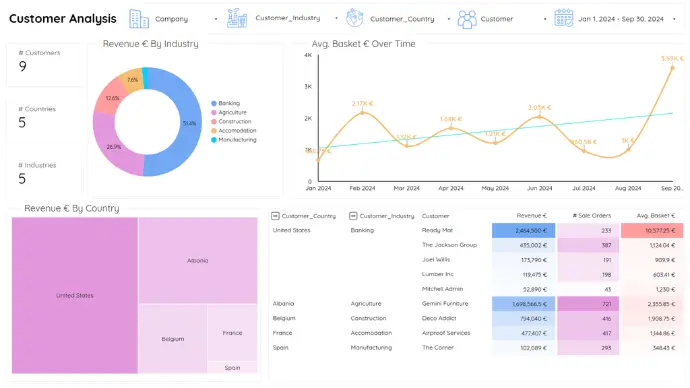The height and width of the screenshot is (388, 690).
Task: Collapse the Customer_Country column minus icon
Action: [x=275, y=216]
